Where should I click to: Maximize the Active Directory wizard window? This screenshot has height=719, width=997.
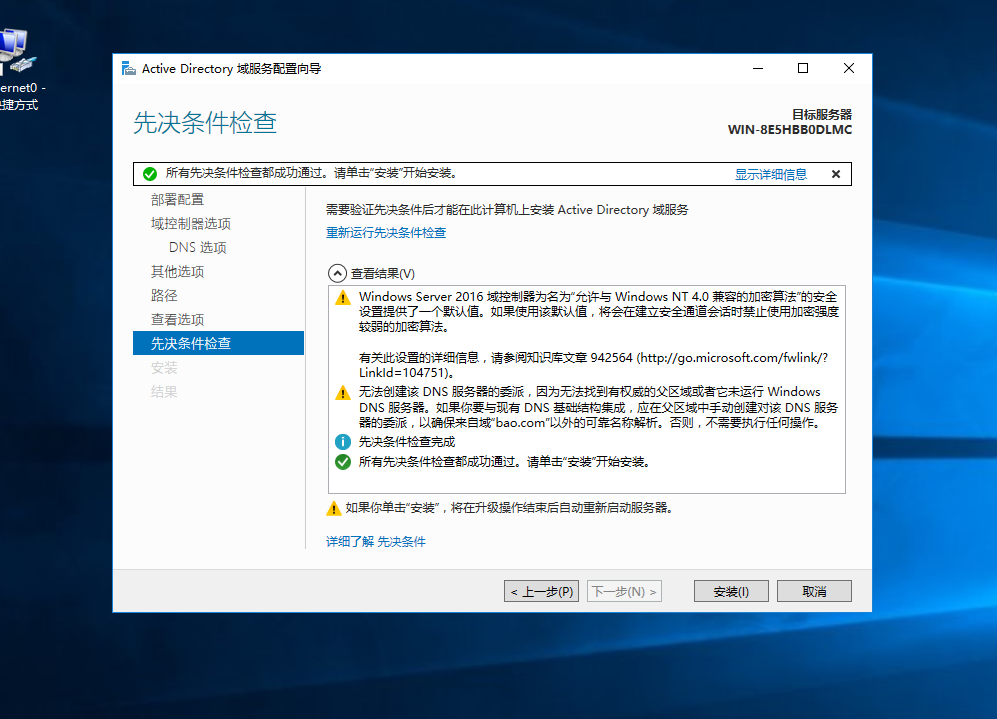[803, 68]
